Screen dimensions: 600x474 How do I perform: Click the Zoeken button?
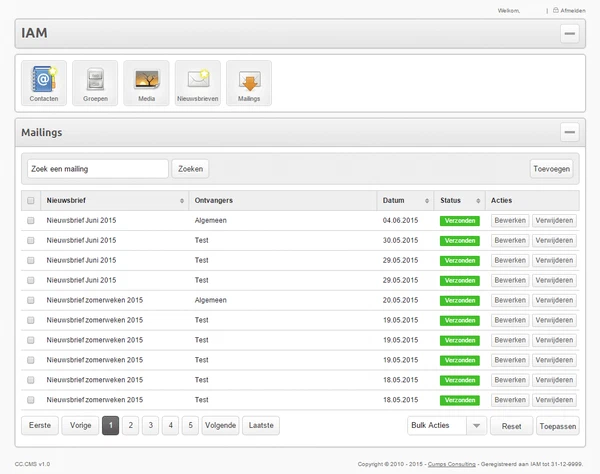(x=190, y=169)
